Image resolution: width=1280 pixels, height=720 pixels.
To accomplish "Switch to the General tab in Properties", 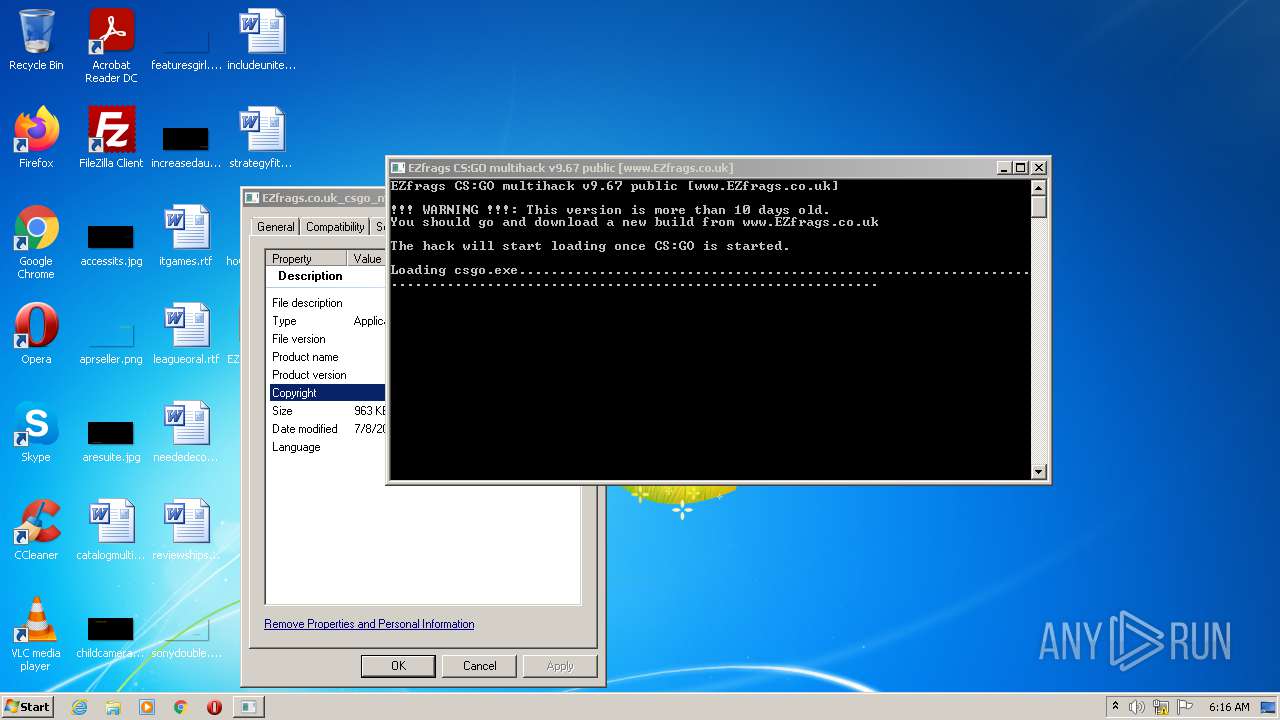I will tap(275, 227).
